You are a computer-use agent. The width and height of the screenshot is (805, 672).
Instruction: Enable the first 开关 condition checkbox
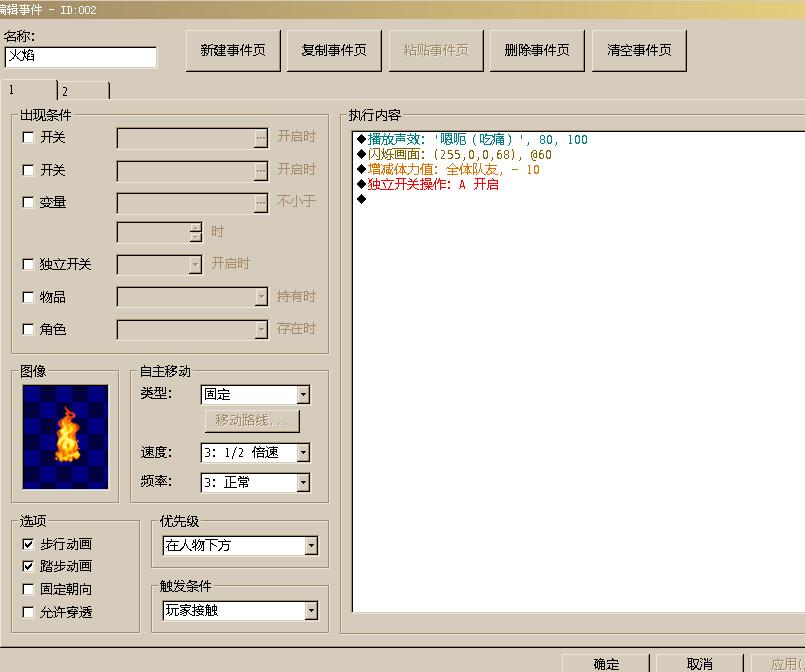[x=28, y=138]
